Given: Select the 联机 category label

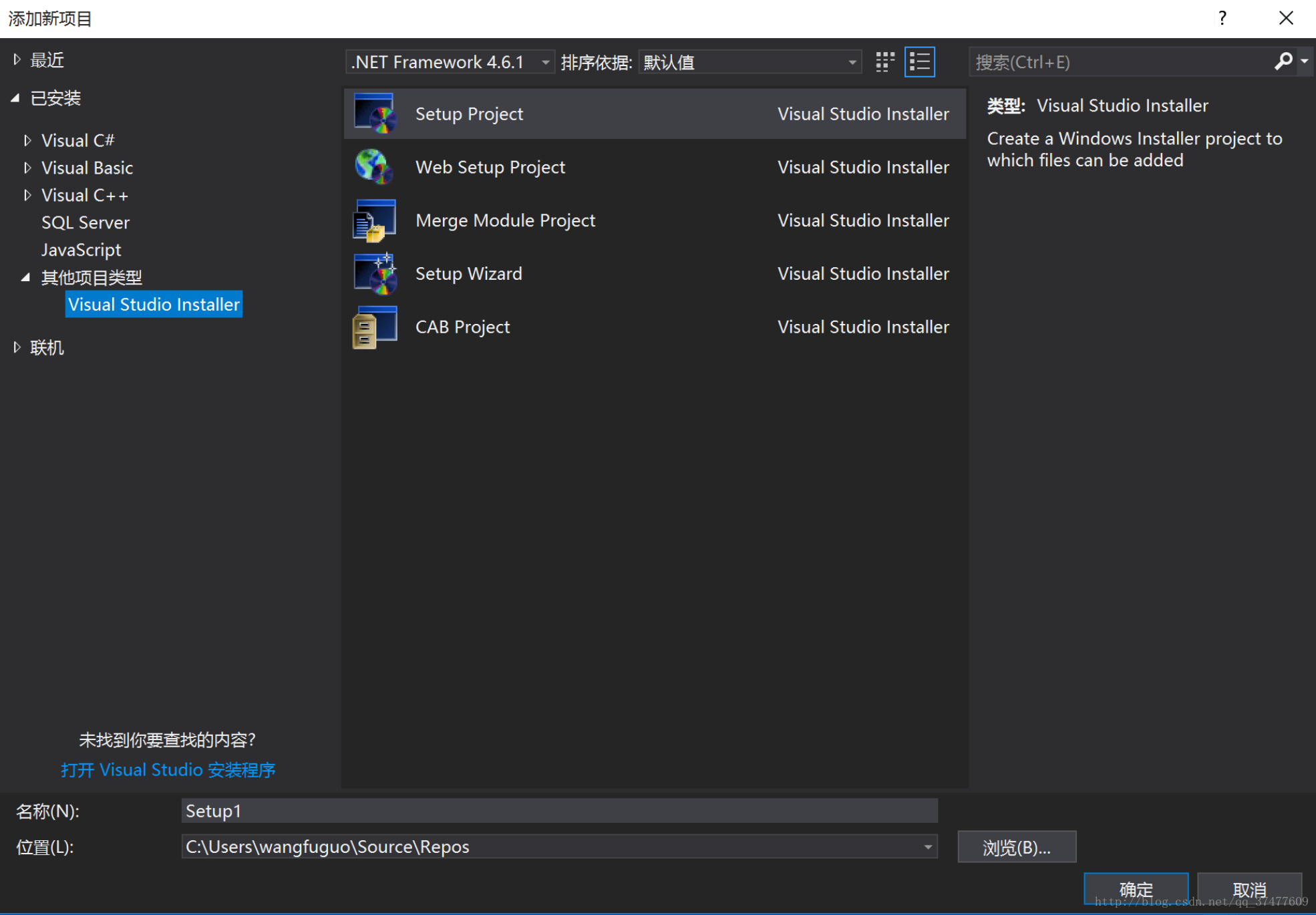Looking at the screenshot, I should [x=47, y=347].
